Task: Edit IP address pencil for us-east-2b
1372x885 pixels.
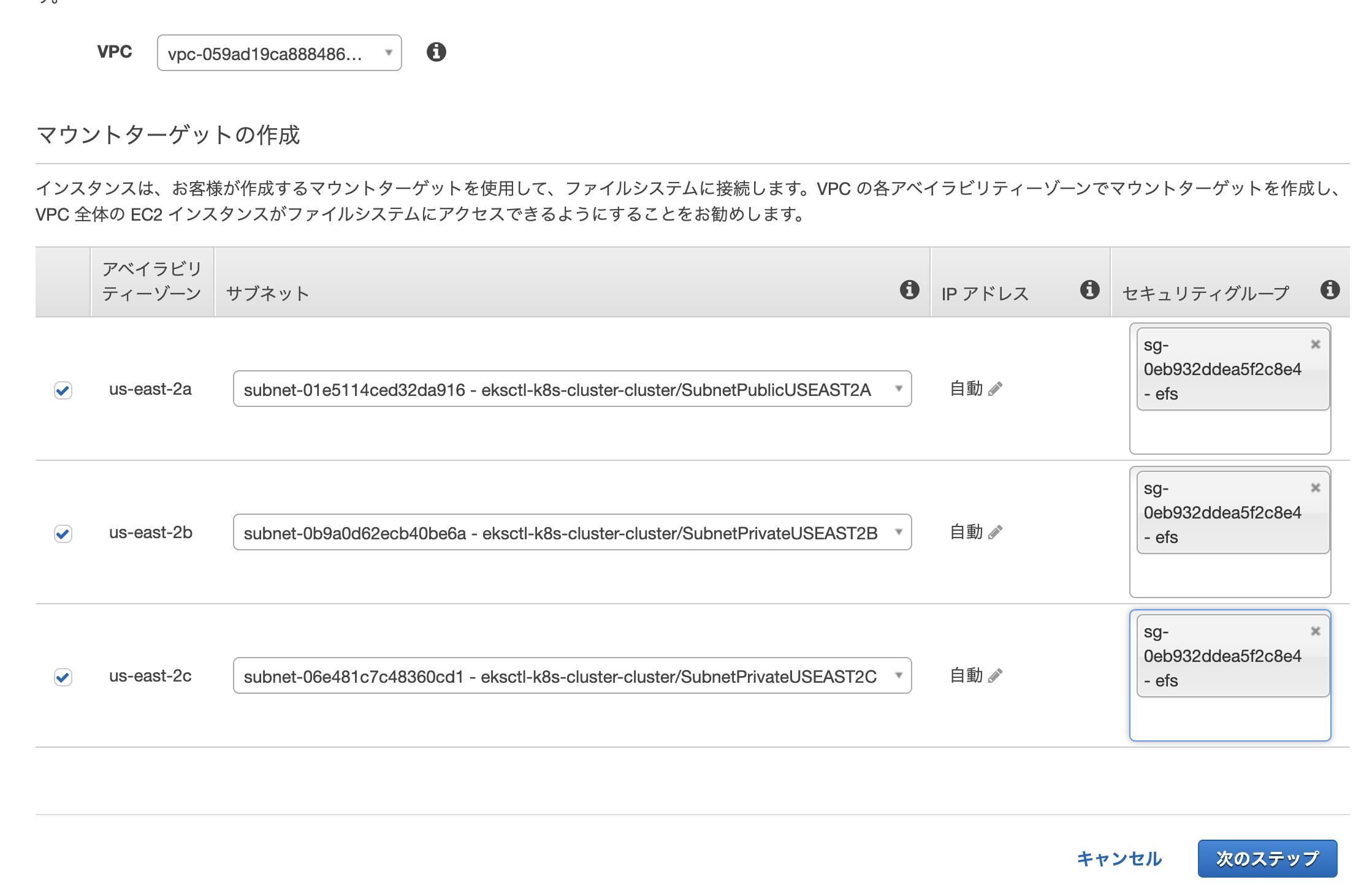Action: click(x=995, y=532)
